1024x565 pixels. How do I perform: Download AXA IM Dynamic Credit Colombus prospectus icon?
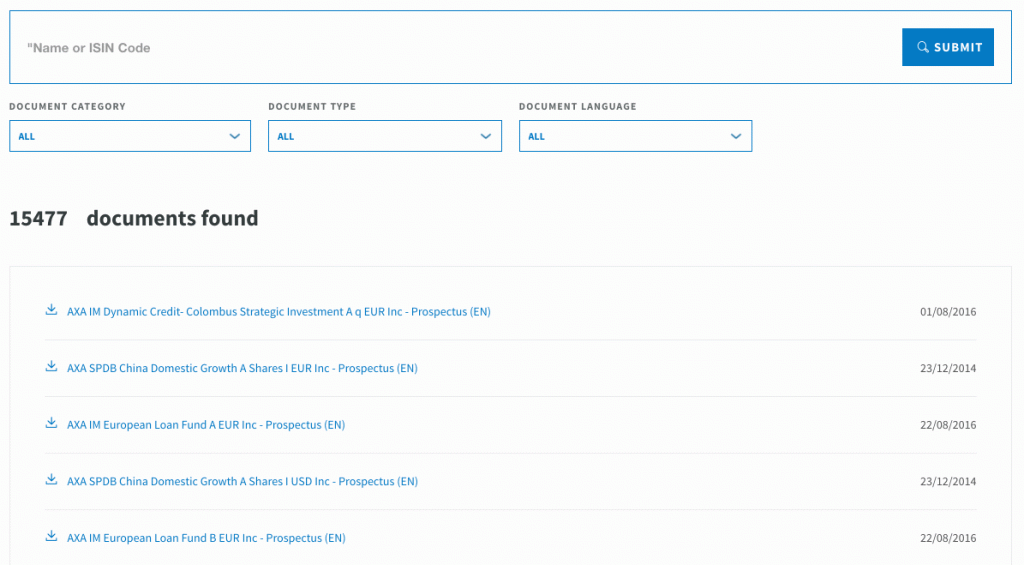coord(51,310)
